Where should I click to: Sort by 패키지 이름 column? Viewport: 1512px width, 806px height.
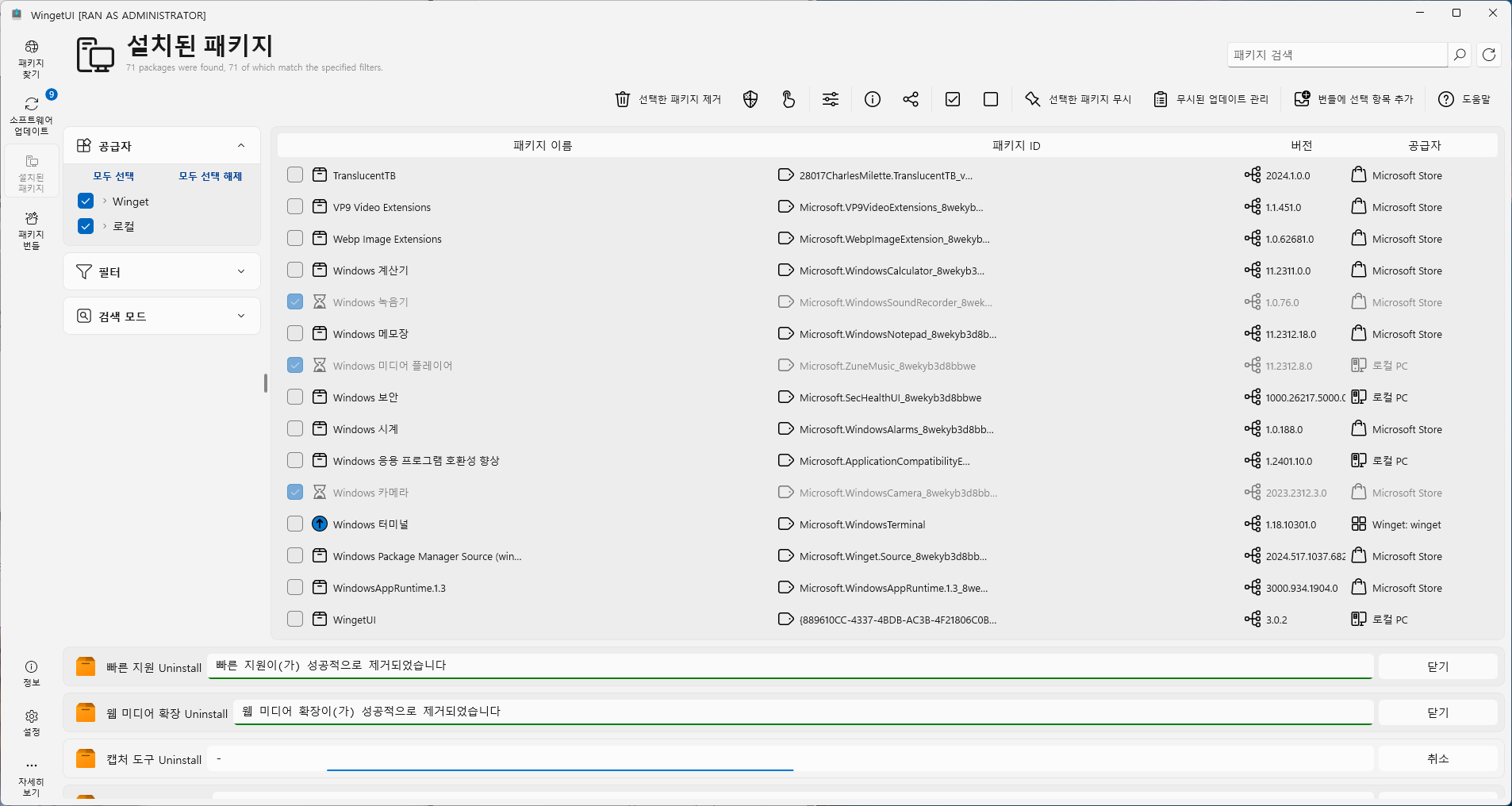[543, 145]
